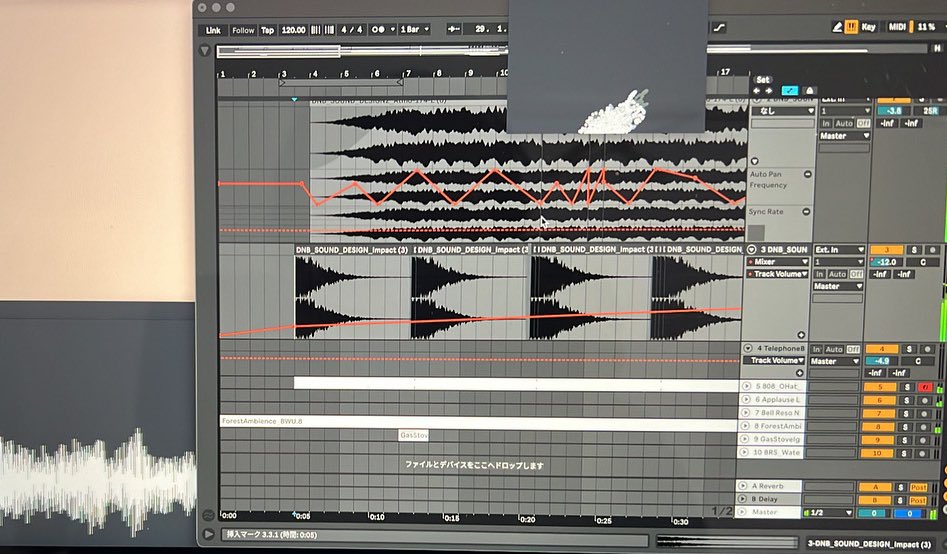Jump to the previous locator arrow

[x=757, y=91]
